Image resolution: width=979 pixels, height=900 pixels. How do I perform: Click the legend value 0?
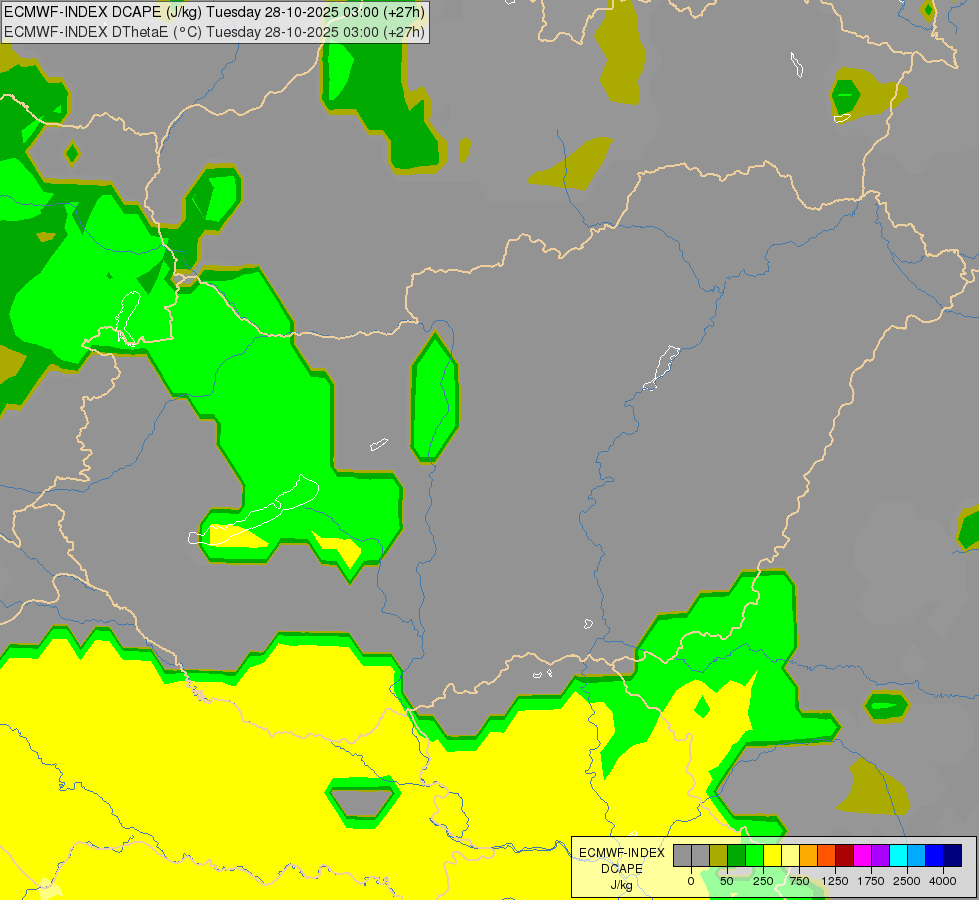click(x=691, y=881)
